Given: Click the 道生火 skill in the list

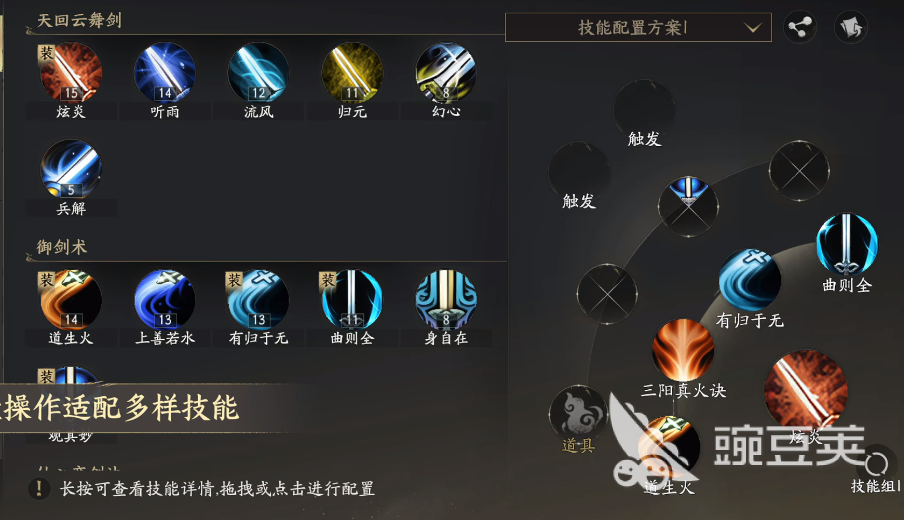Looking at the screenshot, I should 71,300.
